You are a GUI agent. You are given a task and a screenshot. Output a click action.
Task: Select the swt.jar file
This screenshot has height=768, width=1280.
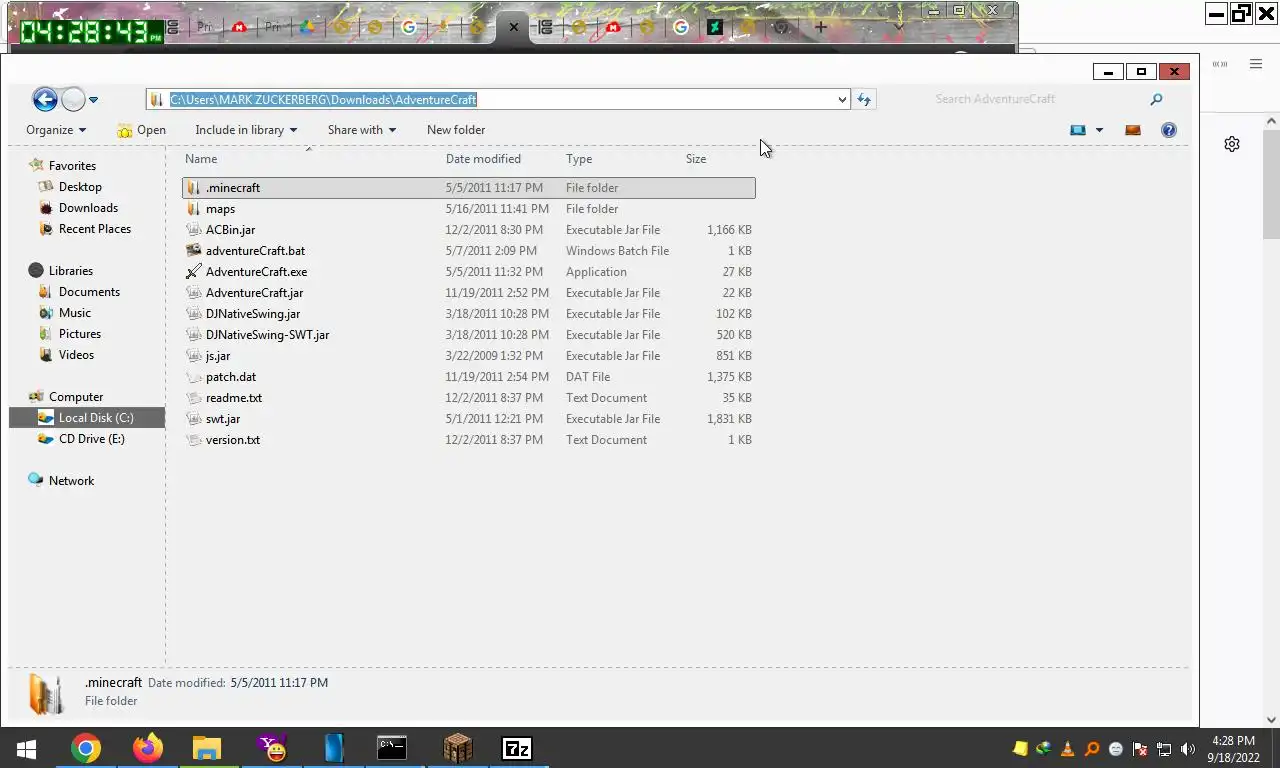click(468, 419)
